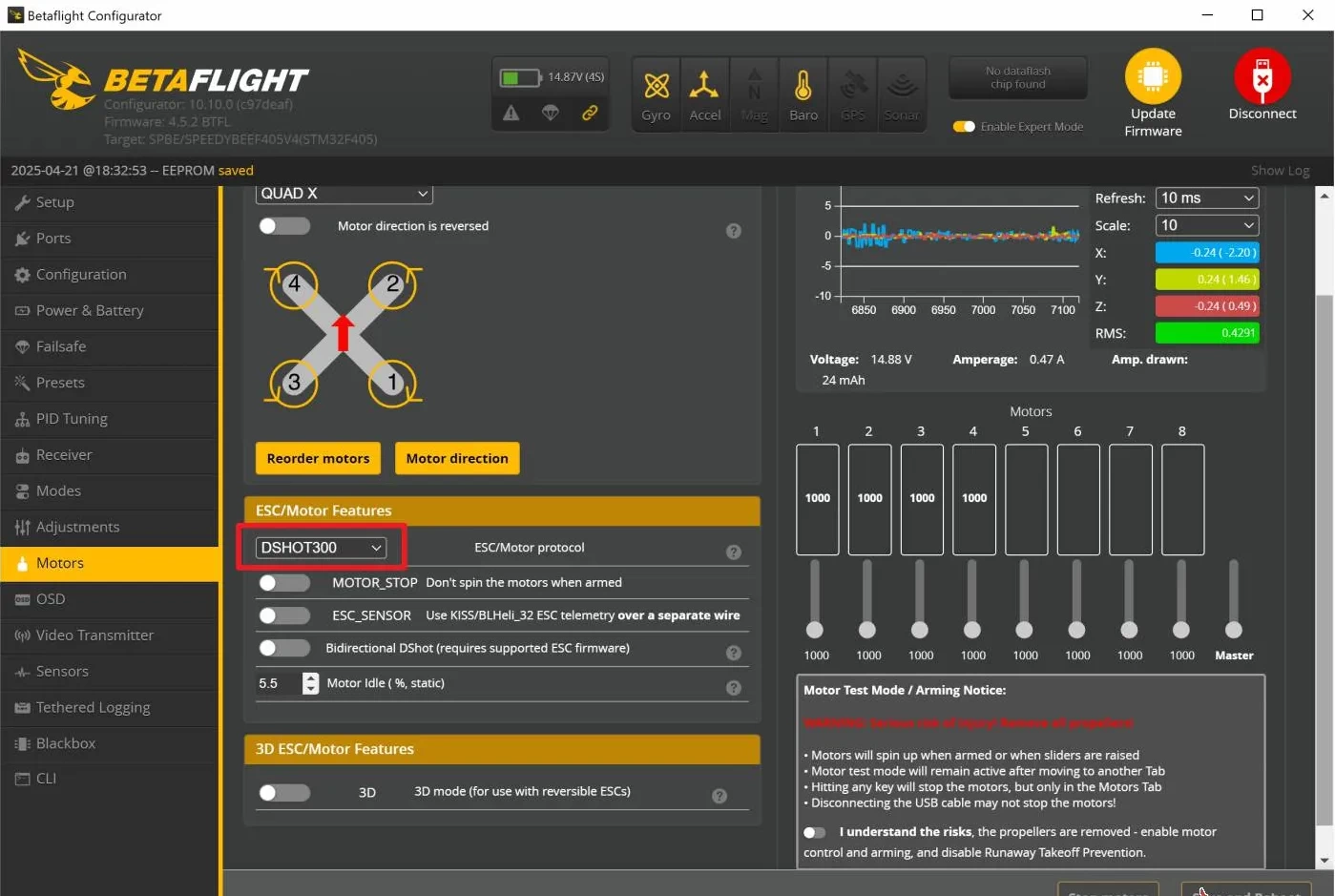Open the QUAD X mixer dropdown

pyautogui.click(x=344, y=194)
